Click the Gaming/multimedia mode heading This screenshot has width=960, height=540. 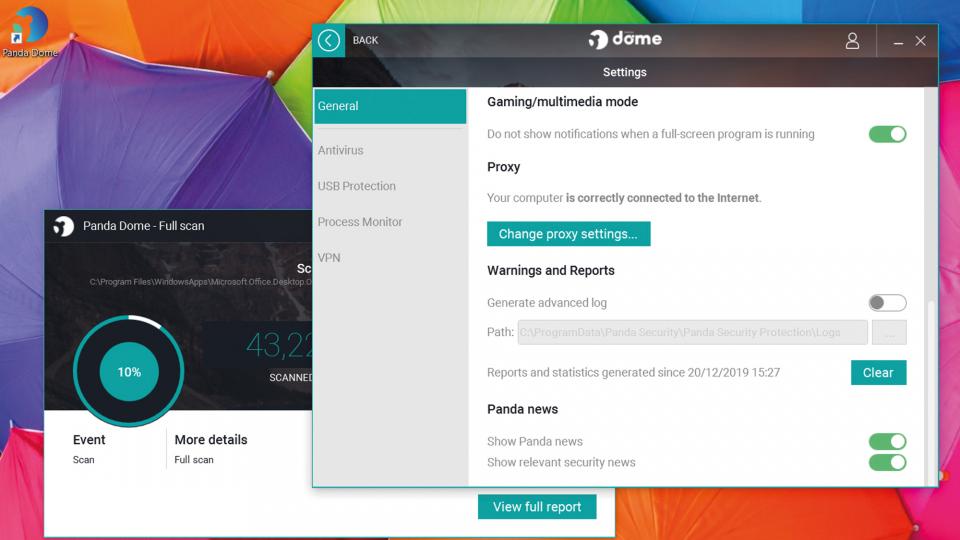(562, 102)
